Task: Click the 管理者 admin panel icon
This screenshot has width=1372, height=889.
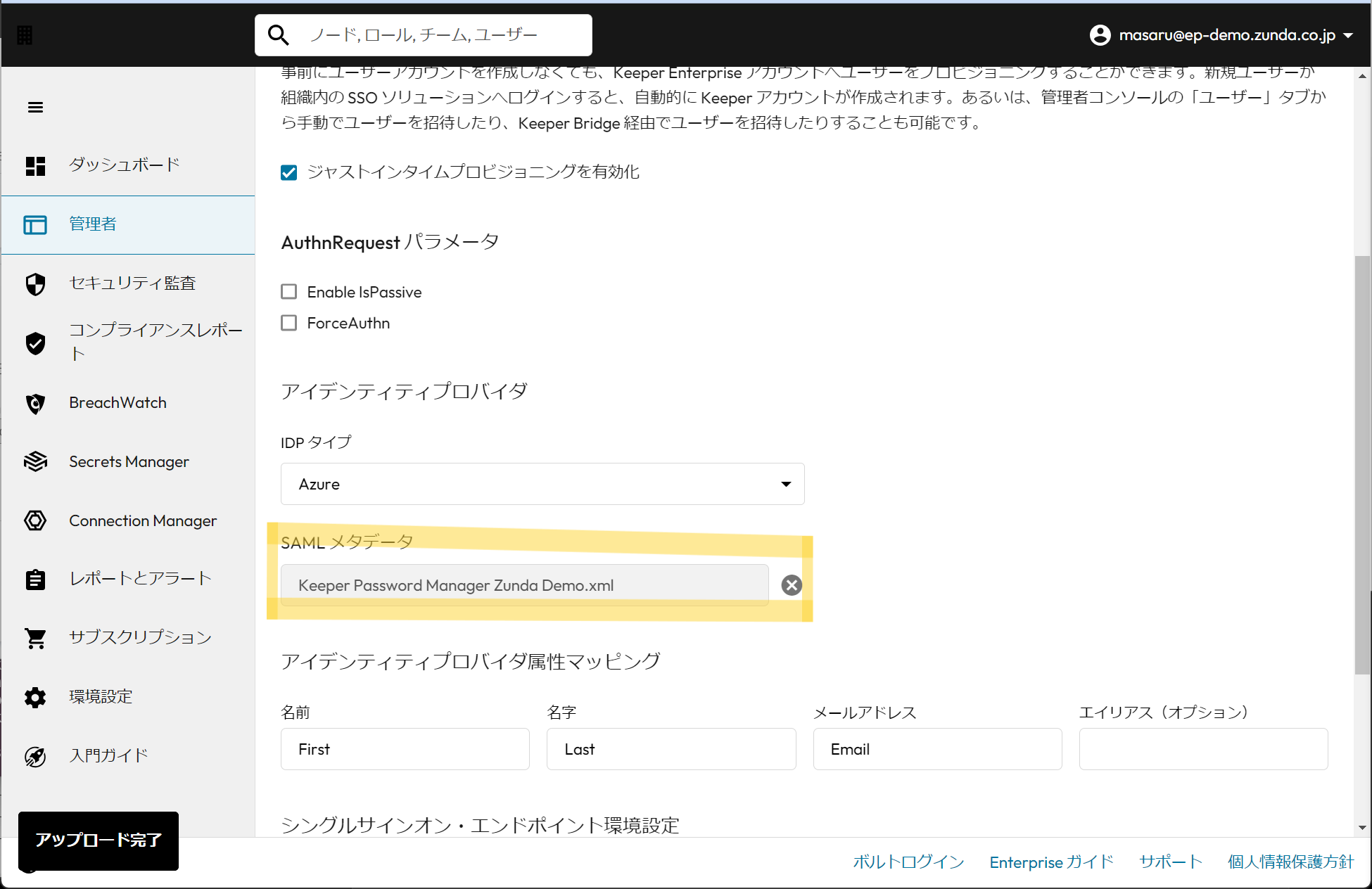Action: tap(35, 225)
